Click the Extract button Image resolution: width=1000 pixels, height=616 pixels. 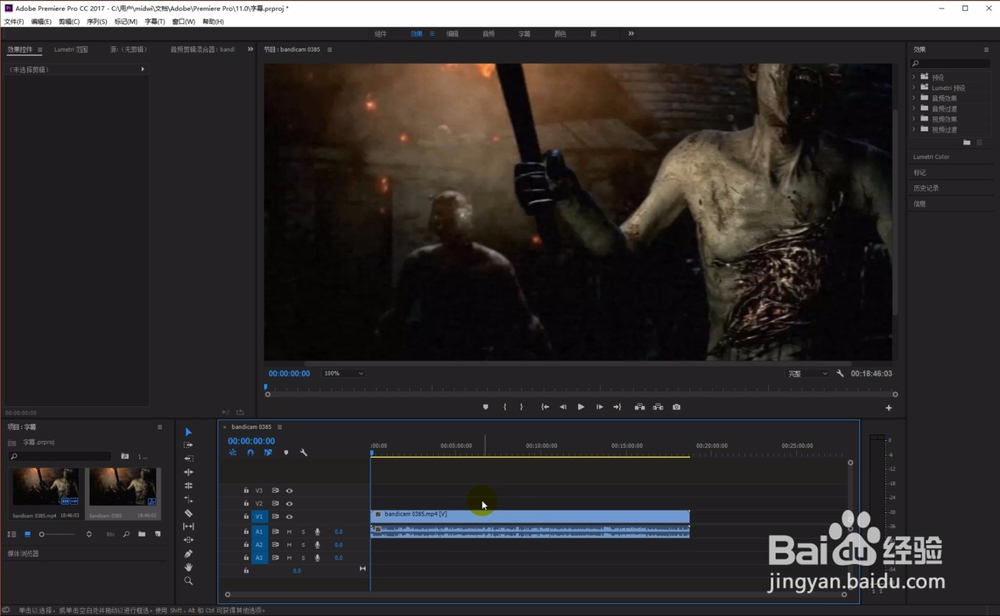[x=658, y=407]
